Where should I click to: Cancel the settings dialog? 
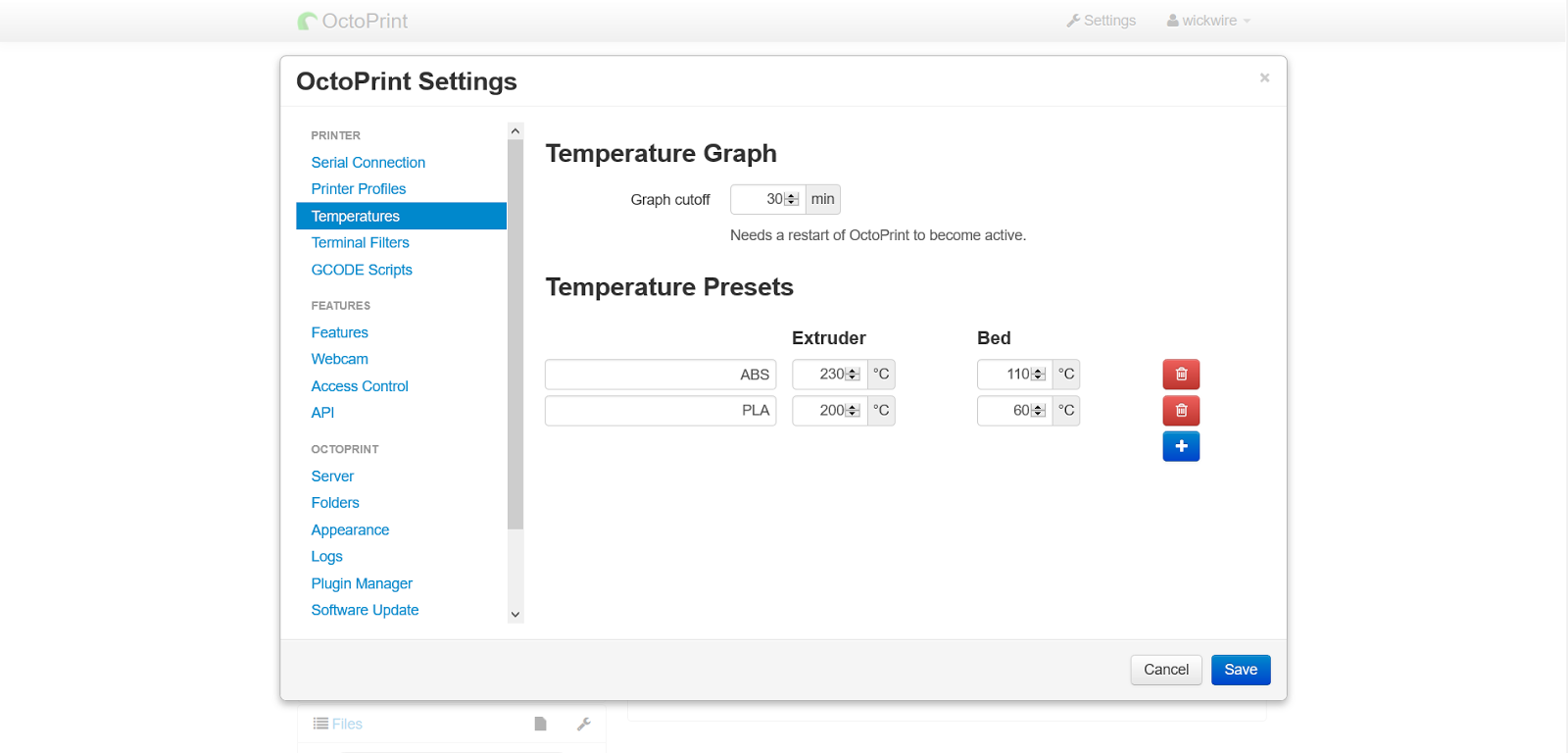coord(1166,670)
